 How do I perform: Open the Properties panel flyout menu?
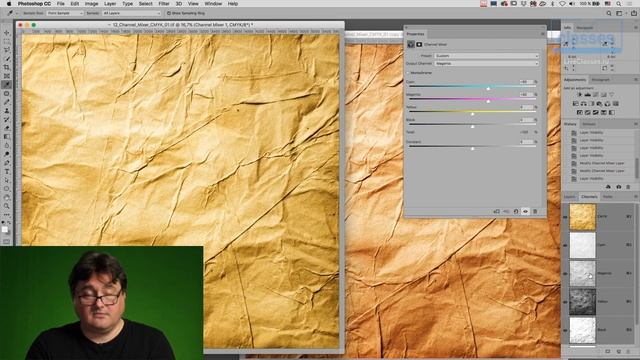[542, 34]
